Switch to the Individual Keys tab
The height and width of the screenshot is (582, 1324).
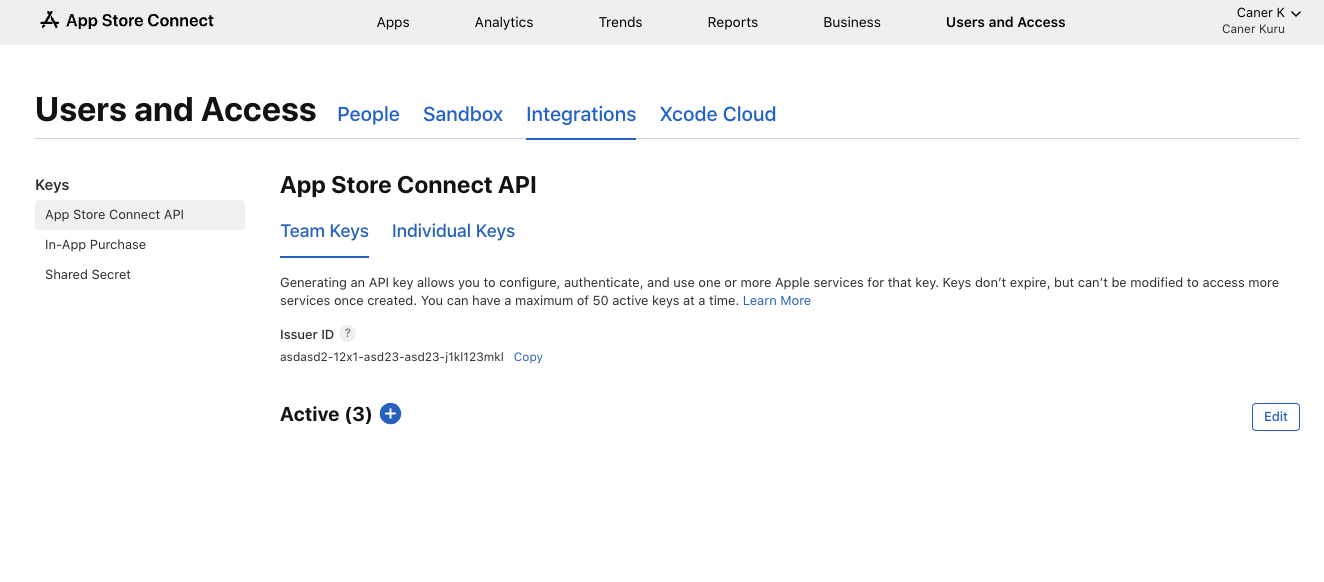tap(453, 231)
